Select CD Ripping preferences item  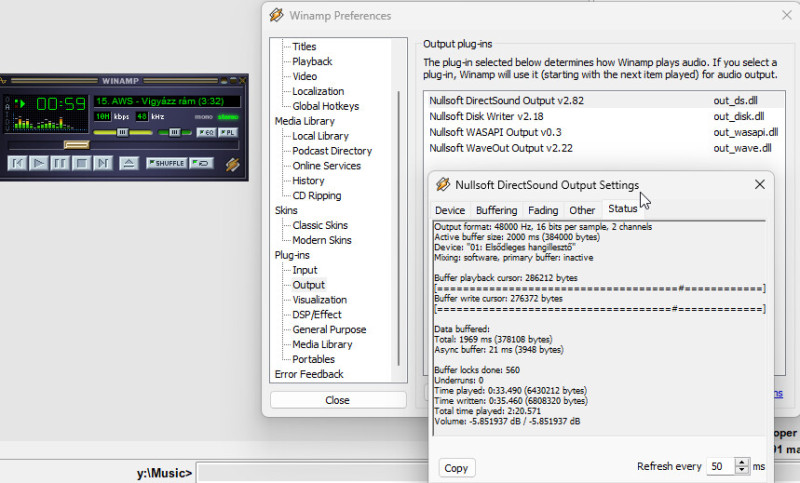click(317, 195)
